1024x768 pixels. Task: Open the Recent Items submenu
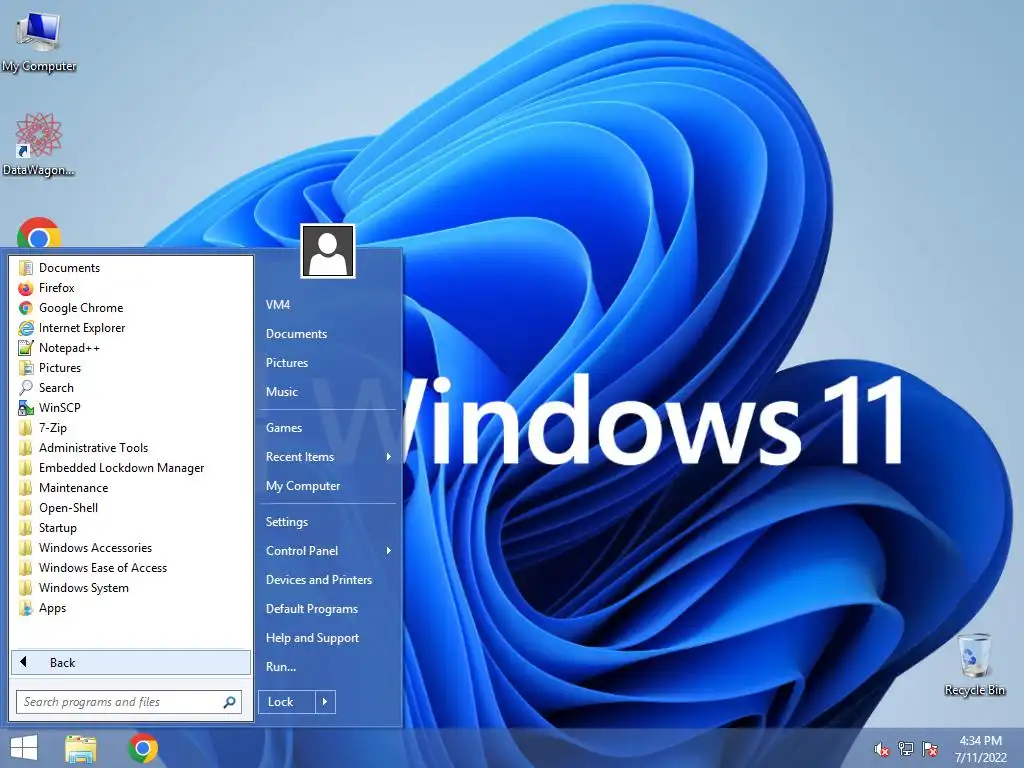pyautogui.click(x=328, y=457)
